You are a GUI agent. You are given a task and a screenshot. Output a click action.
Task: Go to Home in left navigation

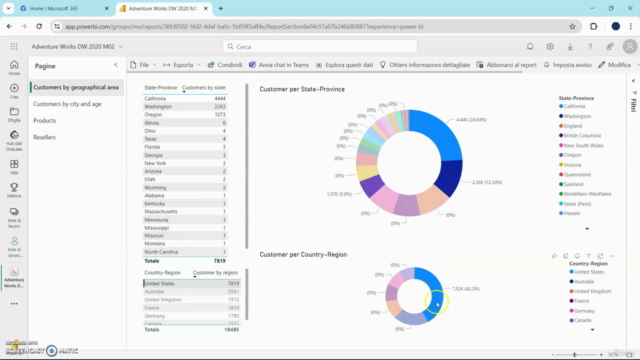point(14,67)
